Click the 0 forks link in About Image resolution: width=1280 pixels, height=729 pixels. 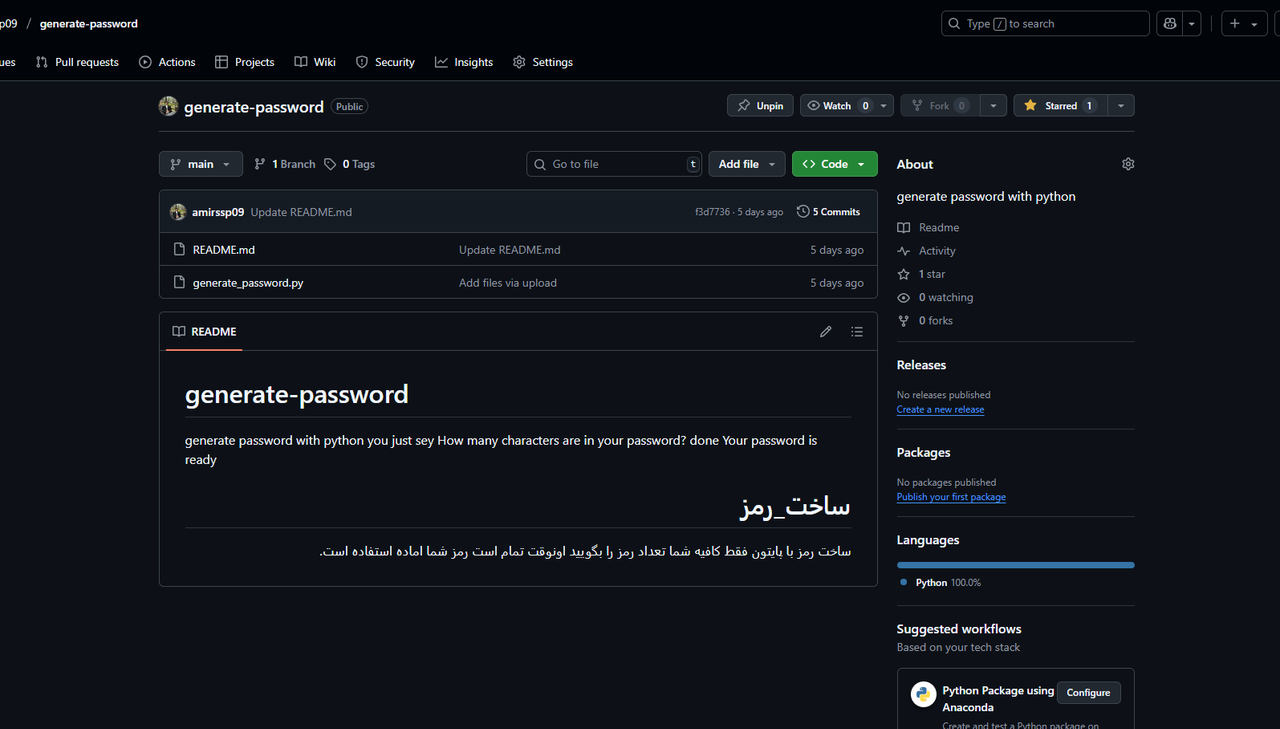[x=925, y=321]
